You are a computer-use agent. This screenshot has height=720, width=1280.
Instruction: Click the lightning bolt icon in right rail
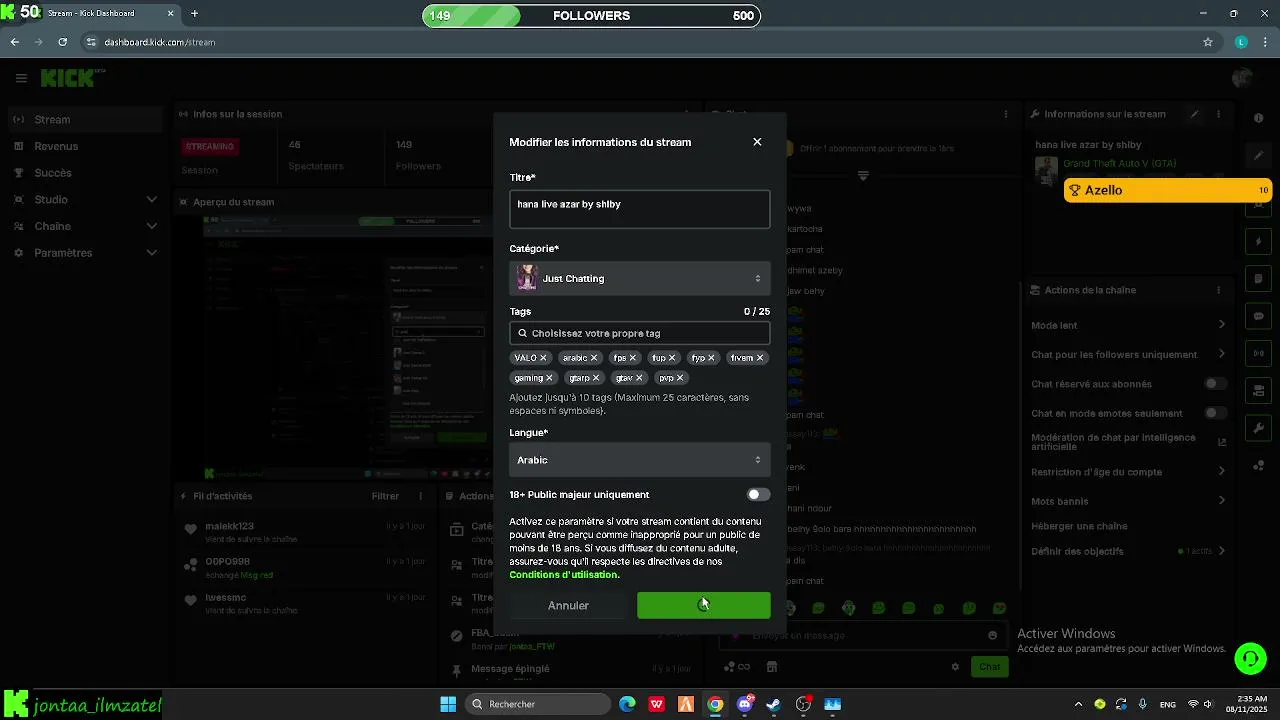(1259, 242)
